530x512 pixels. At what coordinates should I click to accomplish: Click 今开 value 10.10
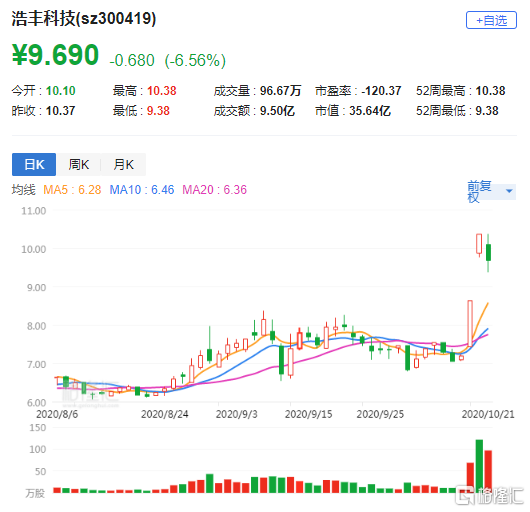coord(61,91)
